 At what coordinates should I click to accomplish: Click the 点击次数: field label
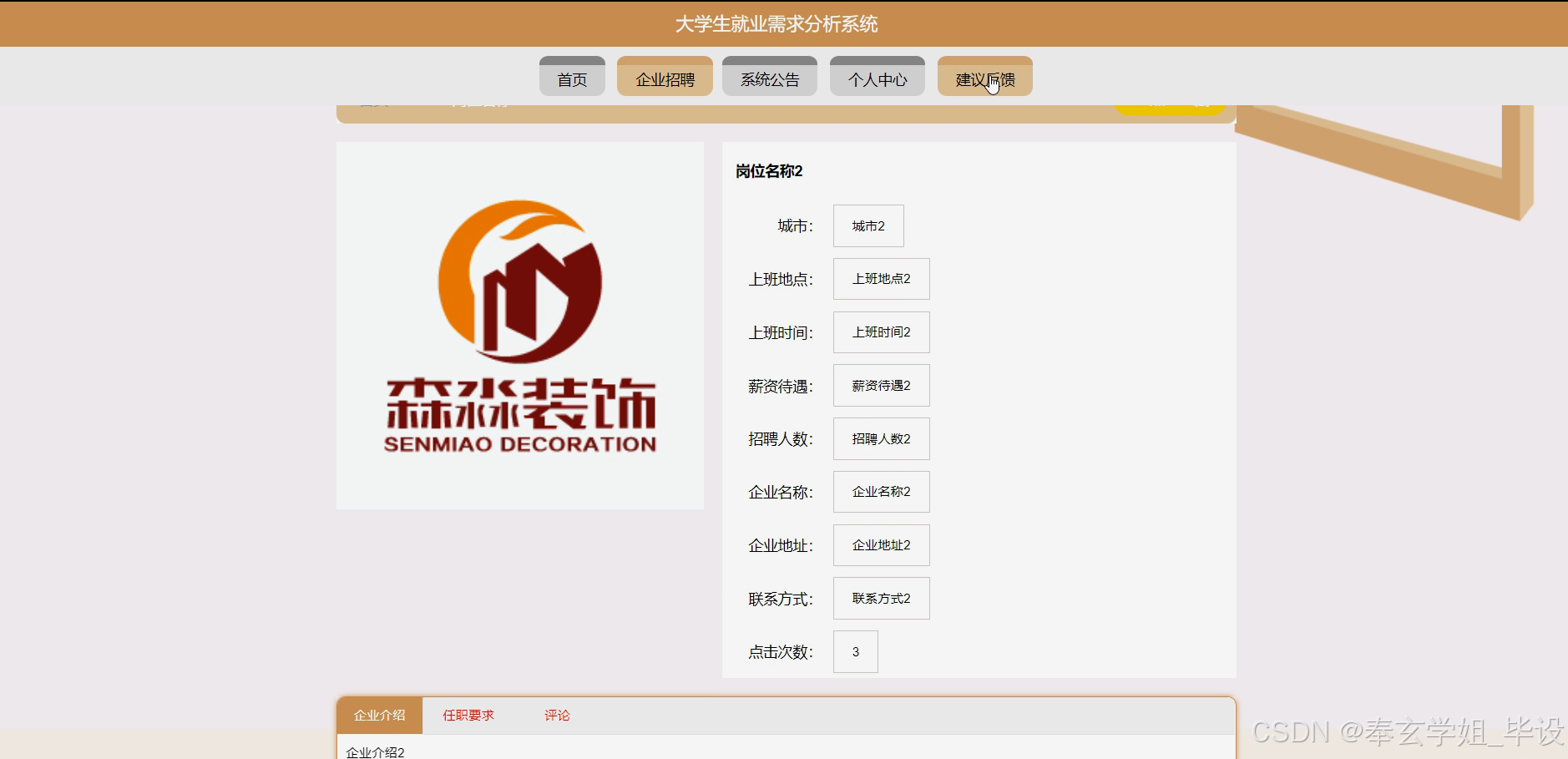tap(781, 652)
